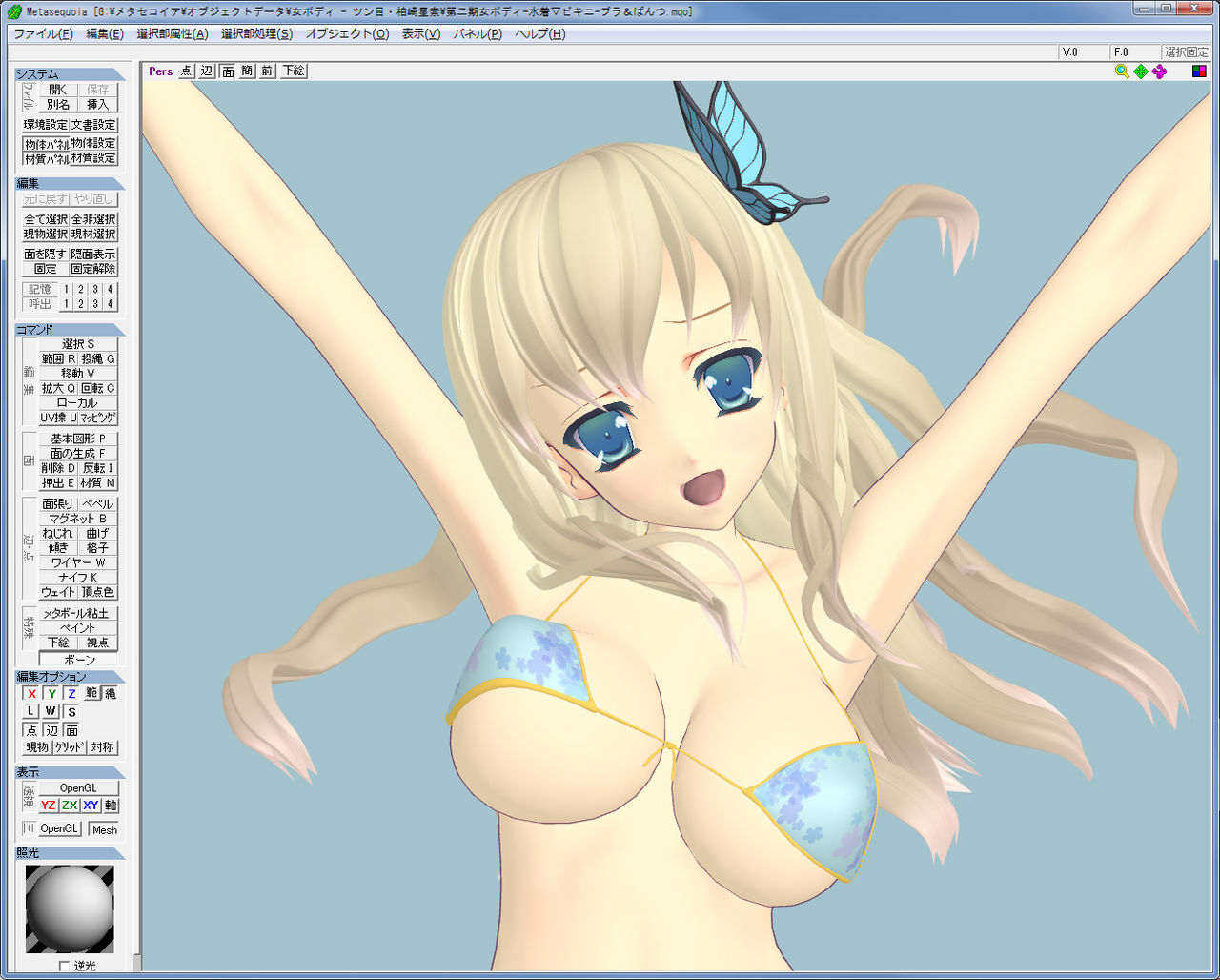Select the 選択 S command
Viewport: 1220px width, 980px height.
coord(78,344)
